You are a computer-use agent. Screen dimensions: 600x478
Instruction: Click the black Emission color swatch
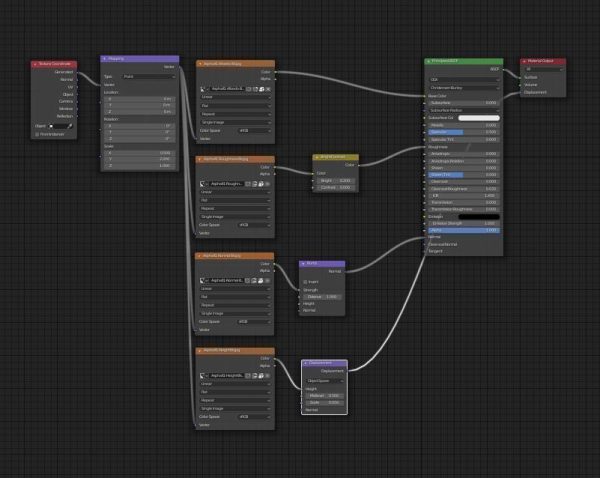[479, 217]
